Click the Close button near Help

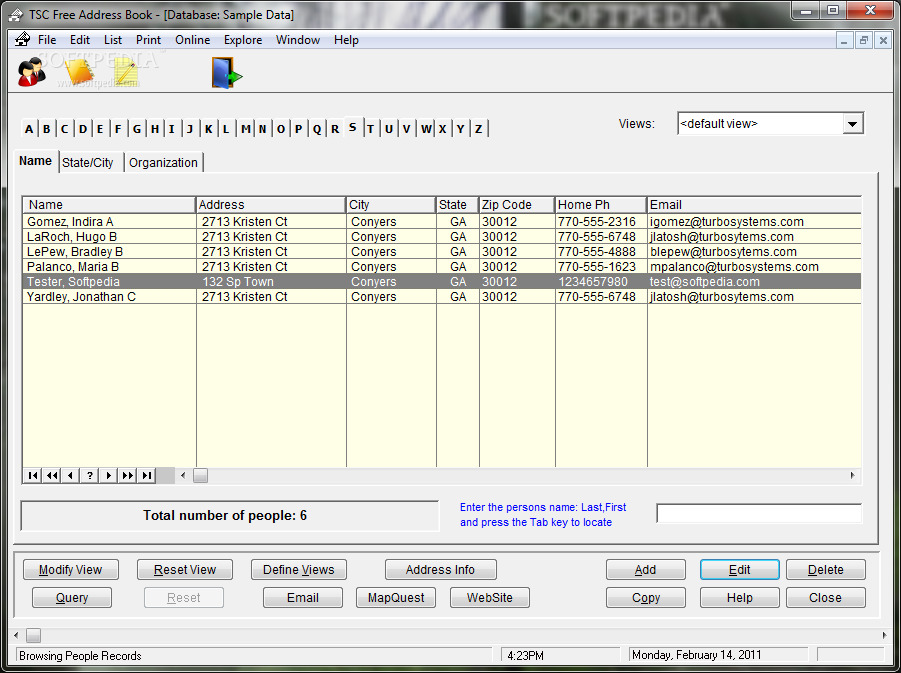[x=826, y=598]
